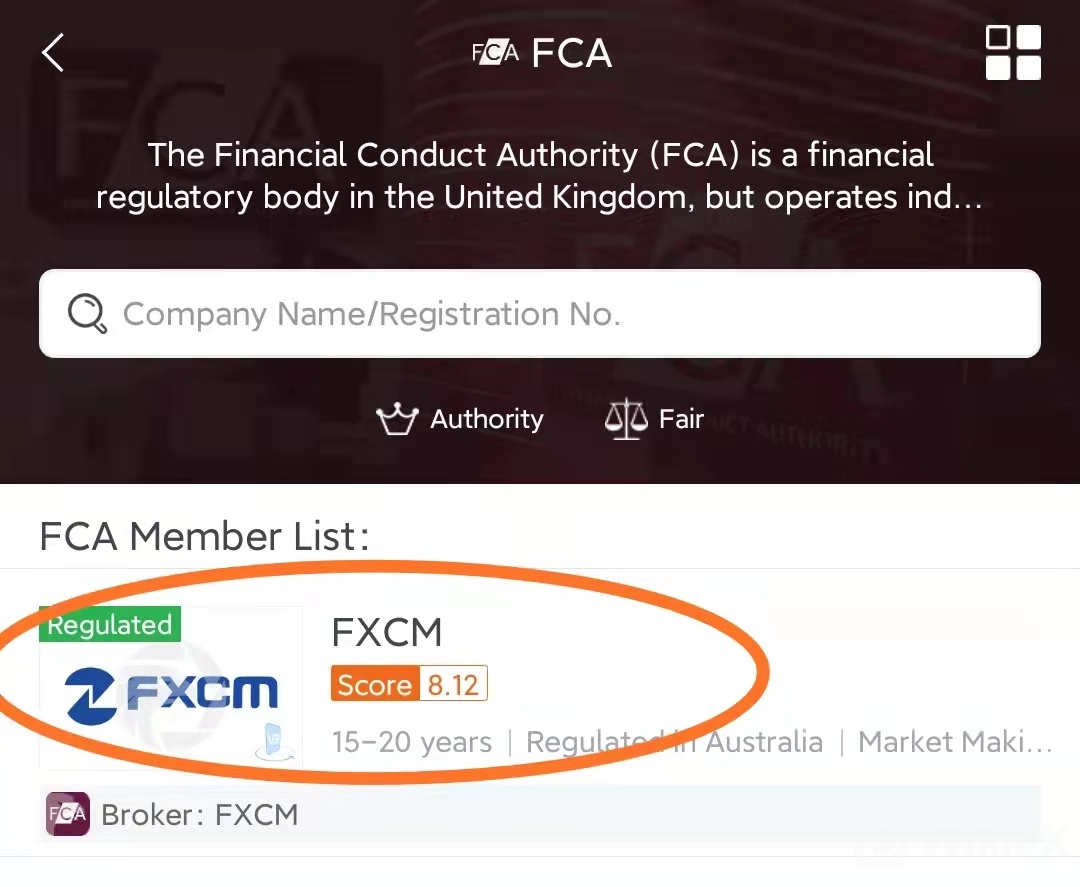1080x887 pixels.
Task: Click the FCA logo in the header
Action: tap(495, 53)
